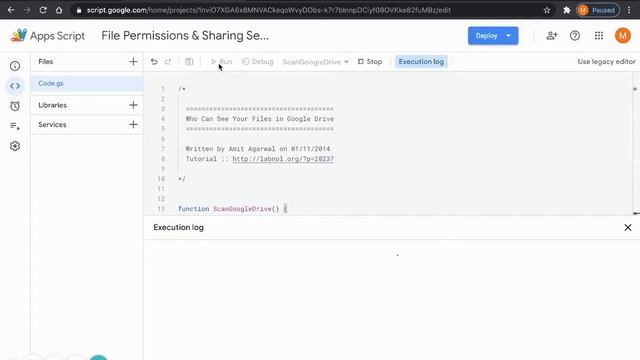Open the Help question mark

tap(575, 36)
